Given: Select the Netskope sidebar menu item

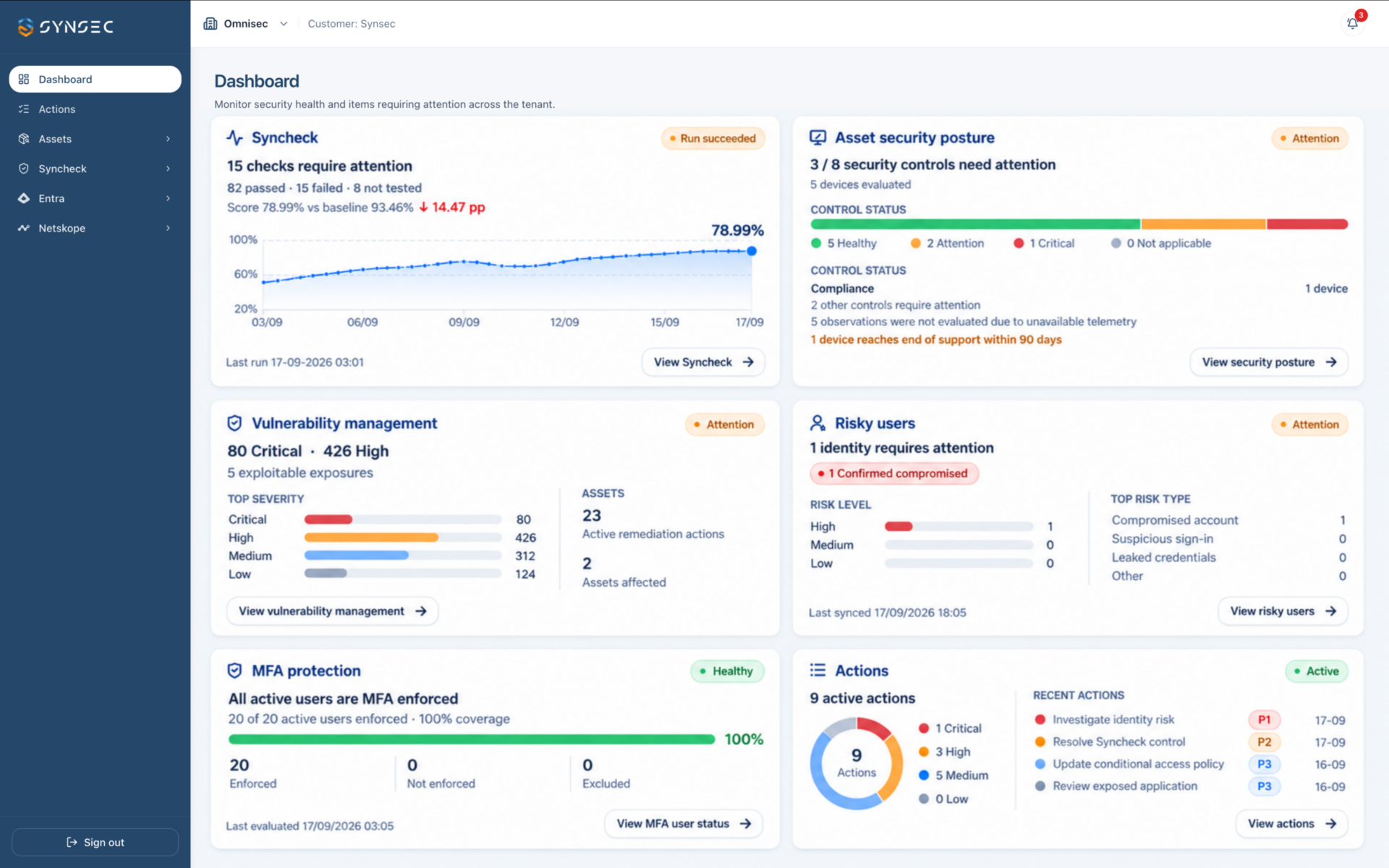Looking at the screenshot, I should click(x=95, y=228).
